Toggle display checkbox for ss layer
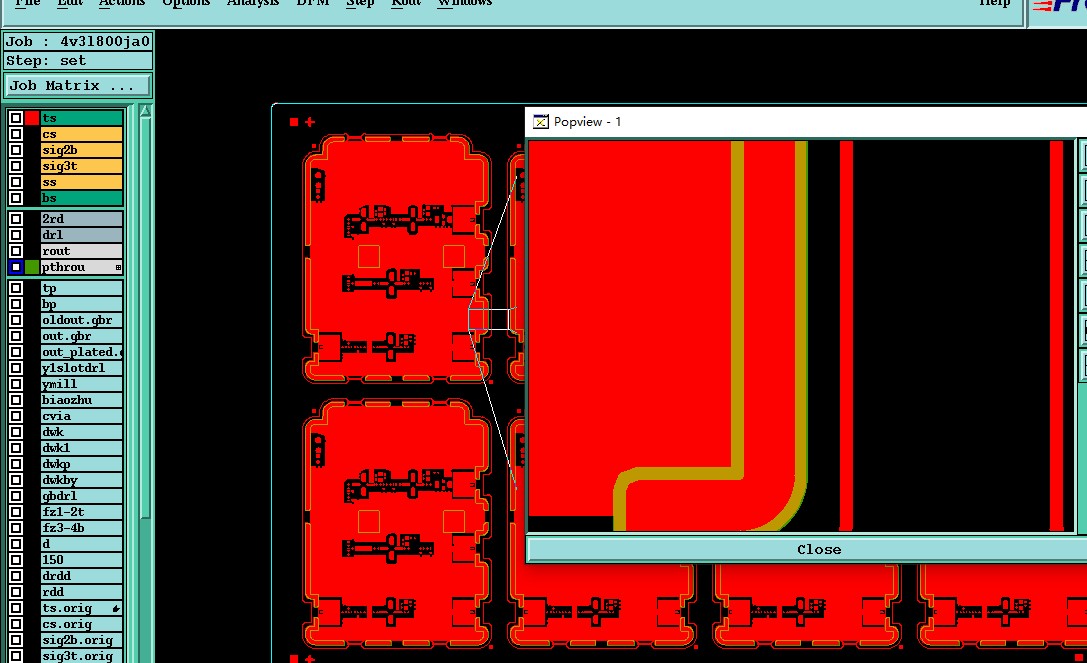This screenshot has width=1087, height=663. (16, 182)
